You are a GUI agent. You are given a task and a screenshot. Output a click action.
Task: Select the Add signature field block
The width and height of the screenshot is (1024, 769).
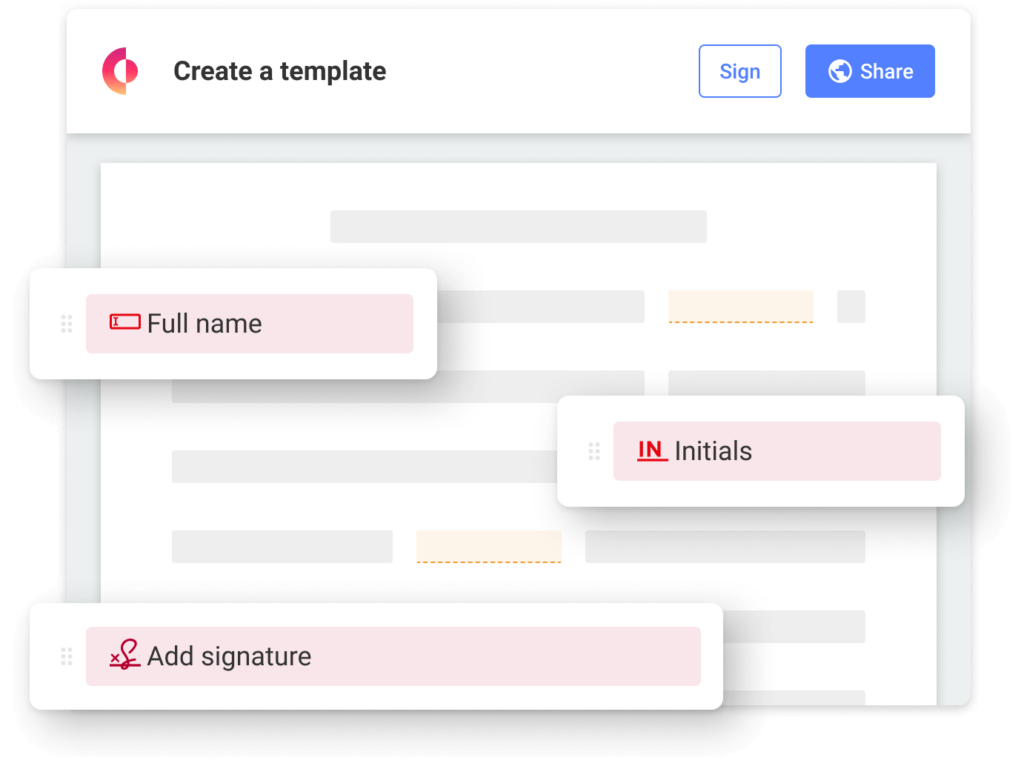393,656
